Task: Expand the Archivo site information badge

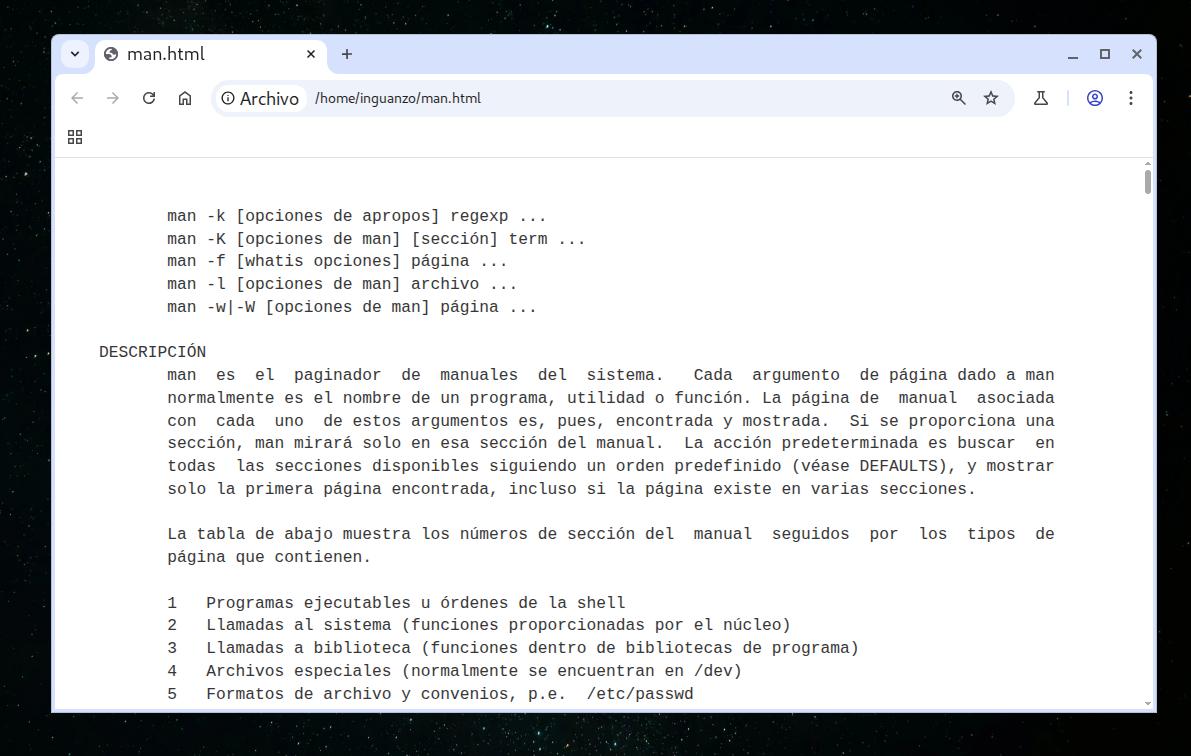Action: [259, 98]
